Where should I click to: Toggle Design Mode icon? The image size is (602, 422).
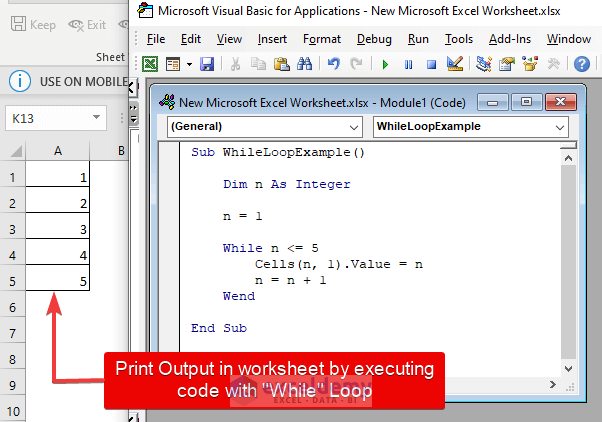point(455,64)
